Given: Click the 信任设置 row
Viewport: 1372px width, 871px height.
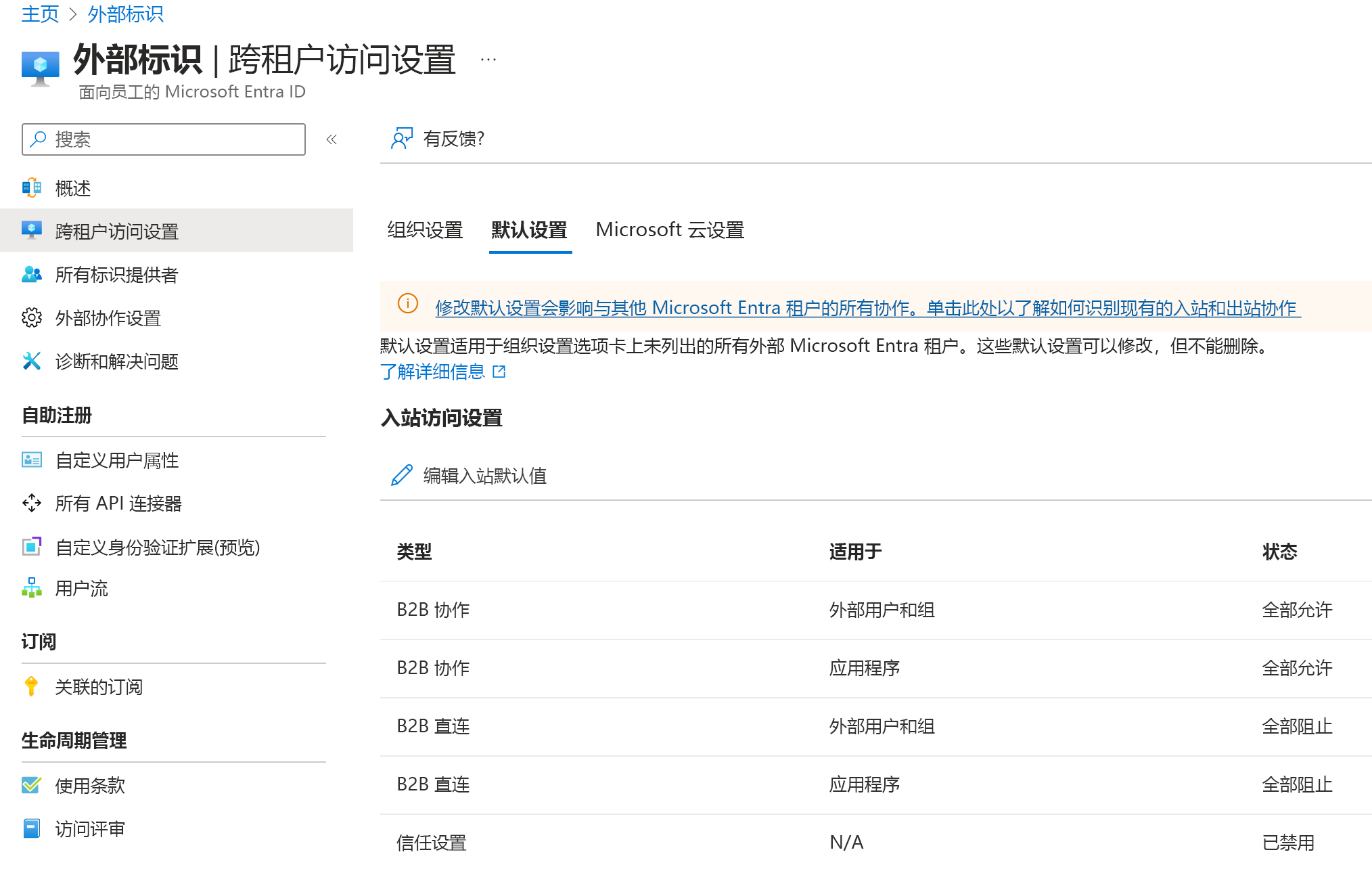Looking at the screenshot, I should click(875, 842).
